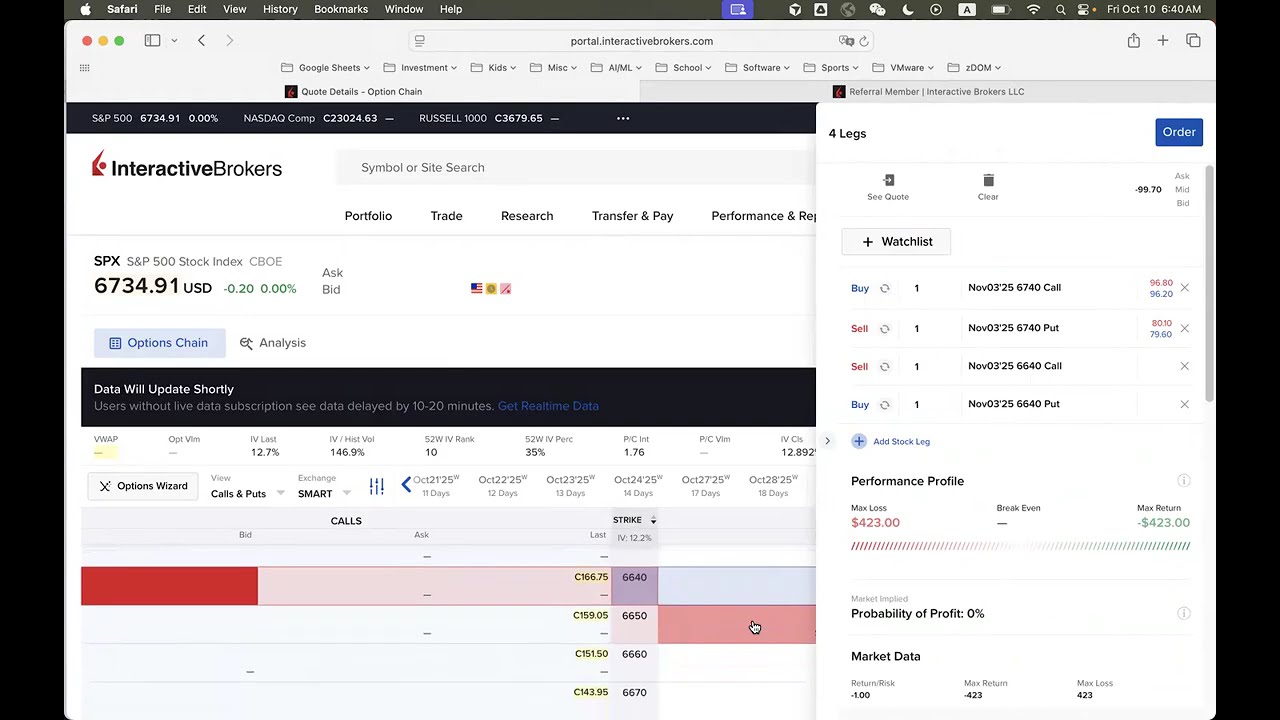Select the Options Chain tab
The image size is (1280, 720).
click(x=160, y=343)
